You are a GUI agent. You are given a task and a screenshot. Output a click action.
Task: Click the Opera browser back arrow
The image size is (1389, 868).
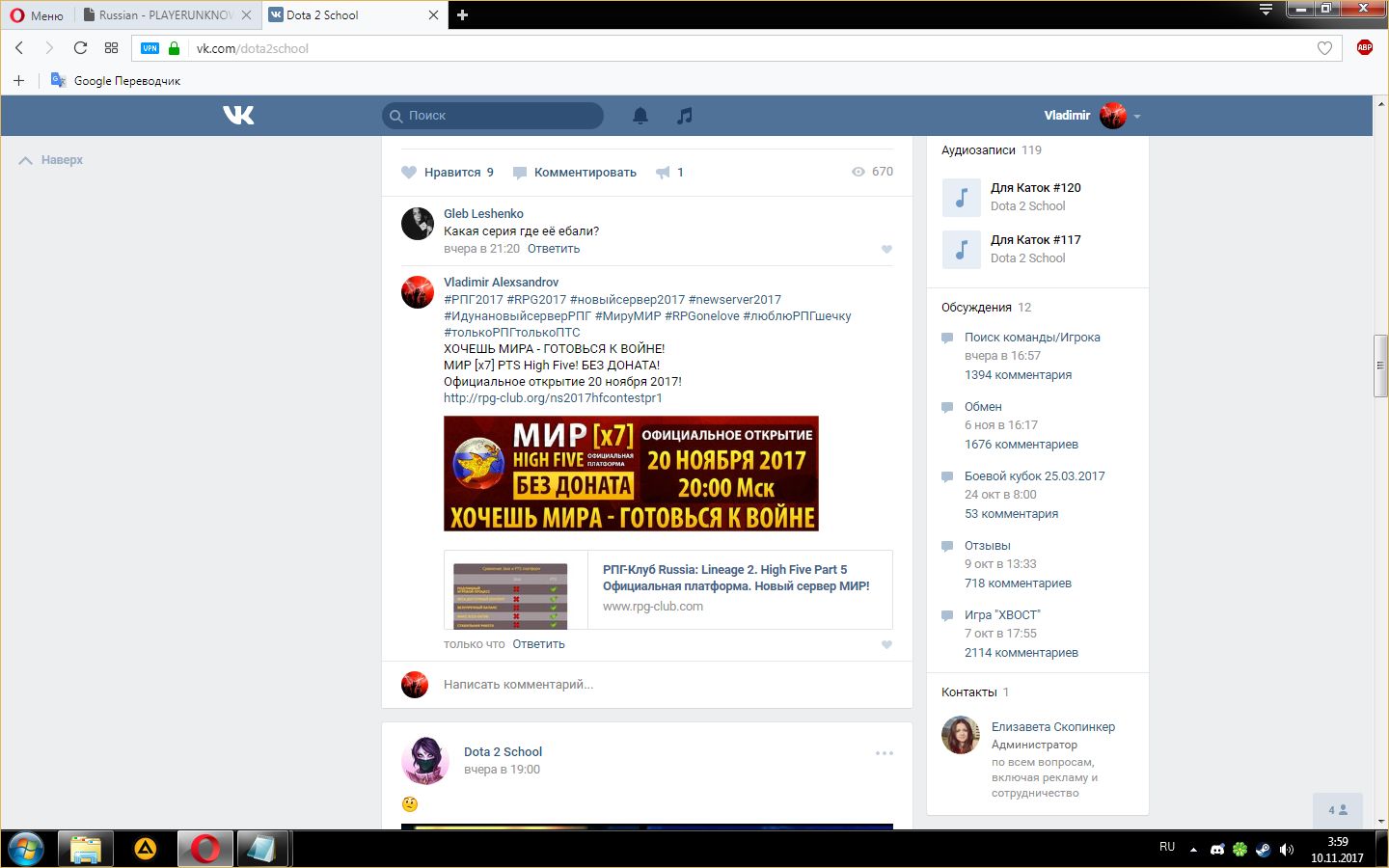pyautogui.click(x=19, y=47)
